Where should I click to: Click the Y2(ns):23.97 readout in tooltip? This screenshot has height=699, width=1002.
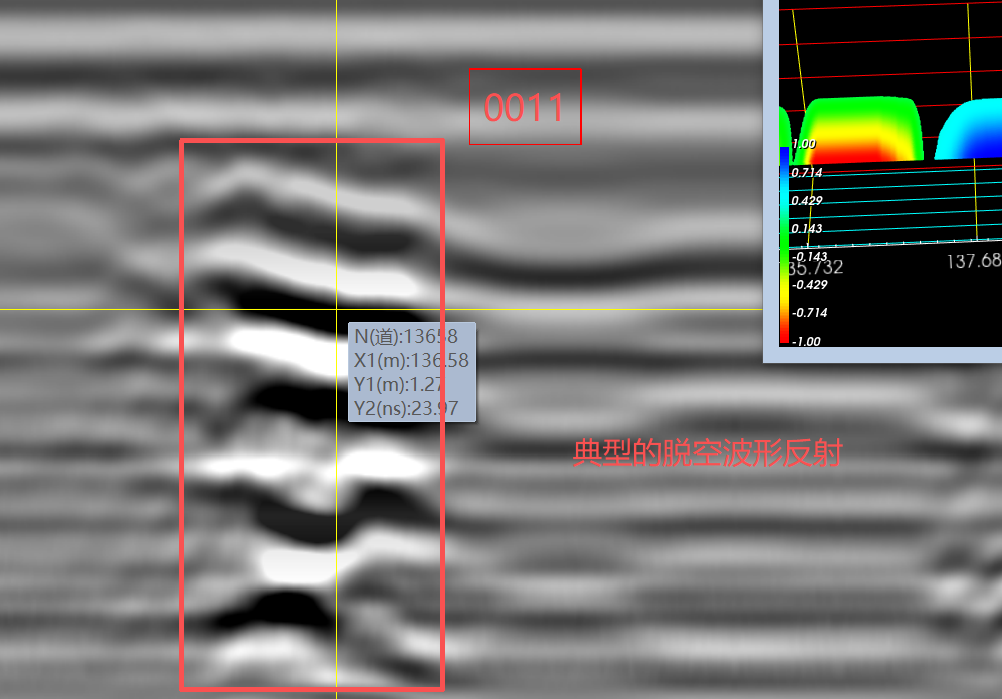[410, 407]
